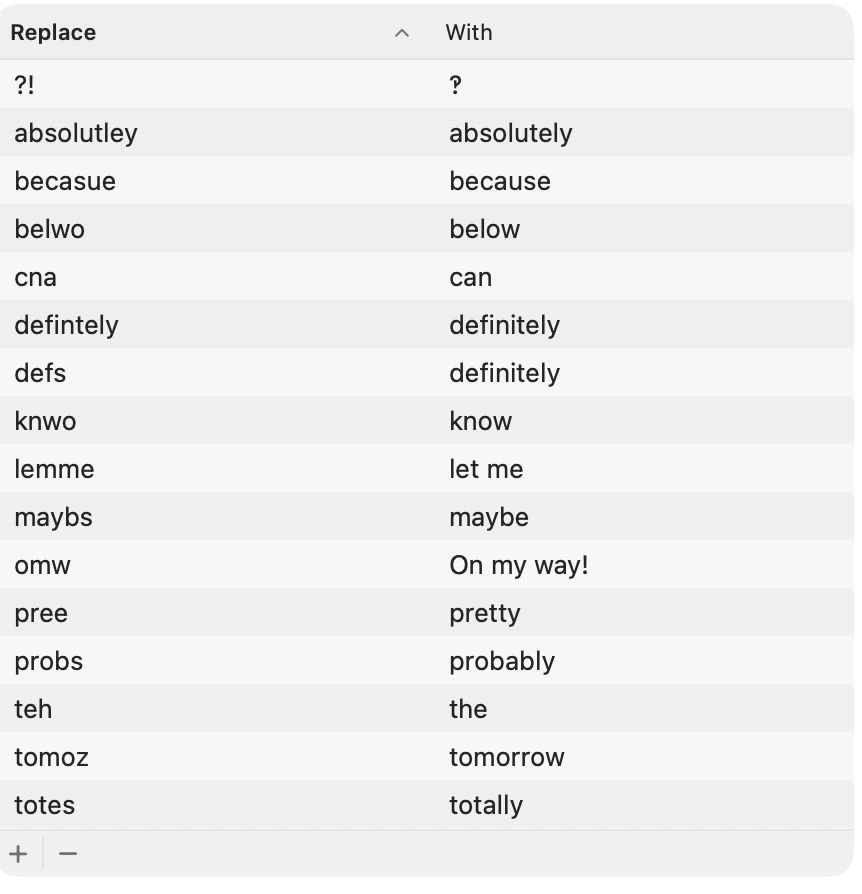Click the remove (−) button below the table
Image resolution: width=862 pixels, height=894 pixels.
(x=68, y=854)
